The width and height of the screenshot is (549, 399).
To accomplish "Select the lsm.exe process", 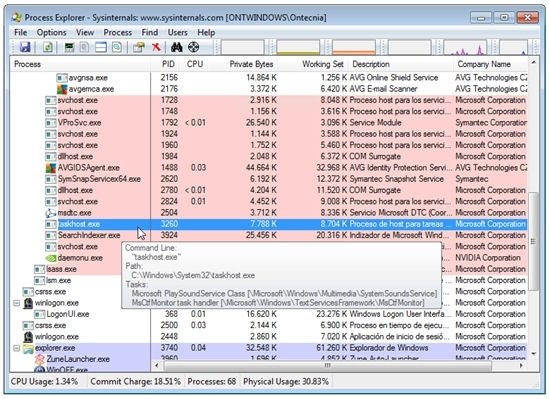I will 58,280.
